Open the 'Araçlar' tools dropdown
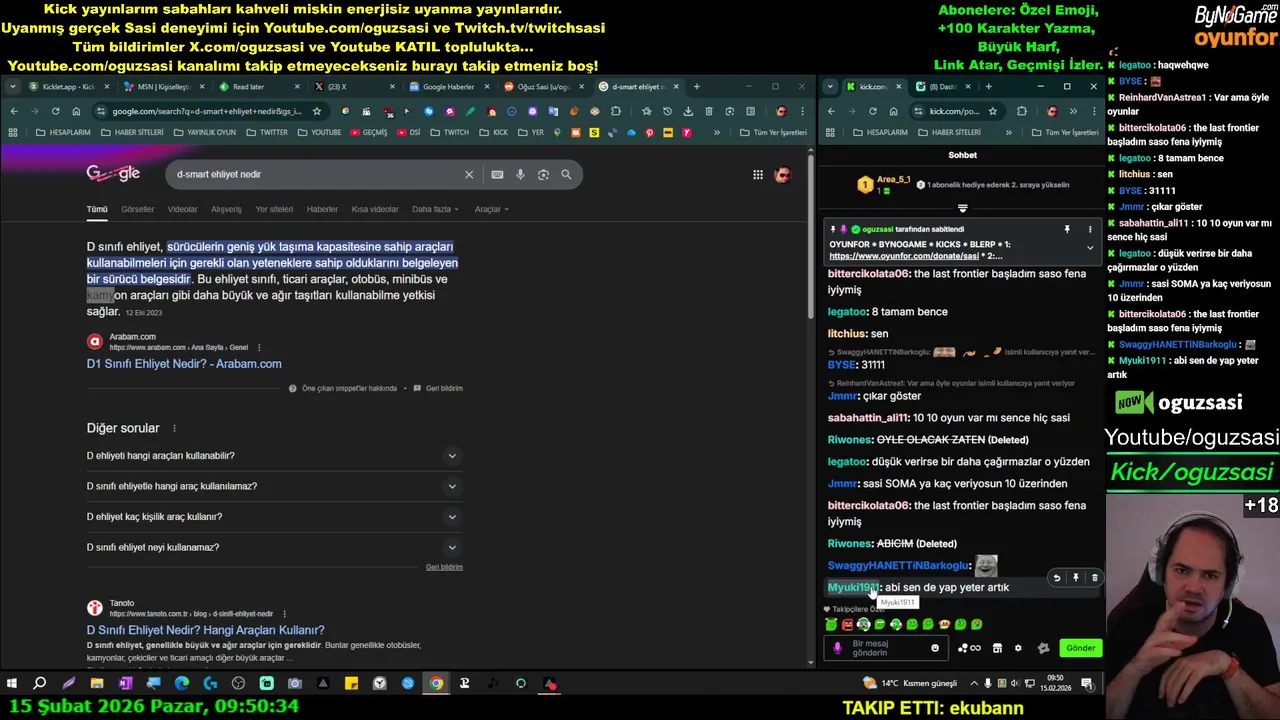The image size is (1280, 720). [x=491, y=209]
